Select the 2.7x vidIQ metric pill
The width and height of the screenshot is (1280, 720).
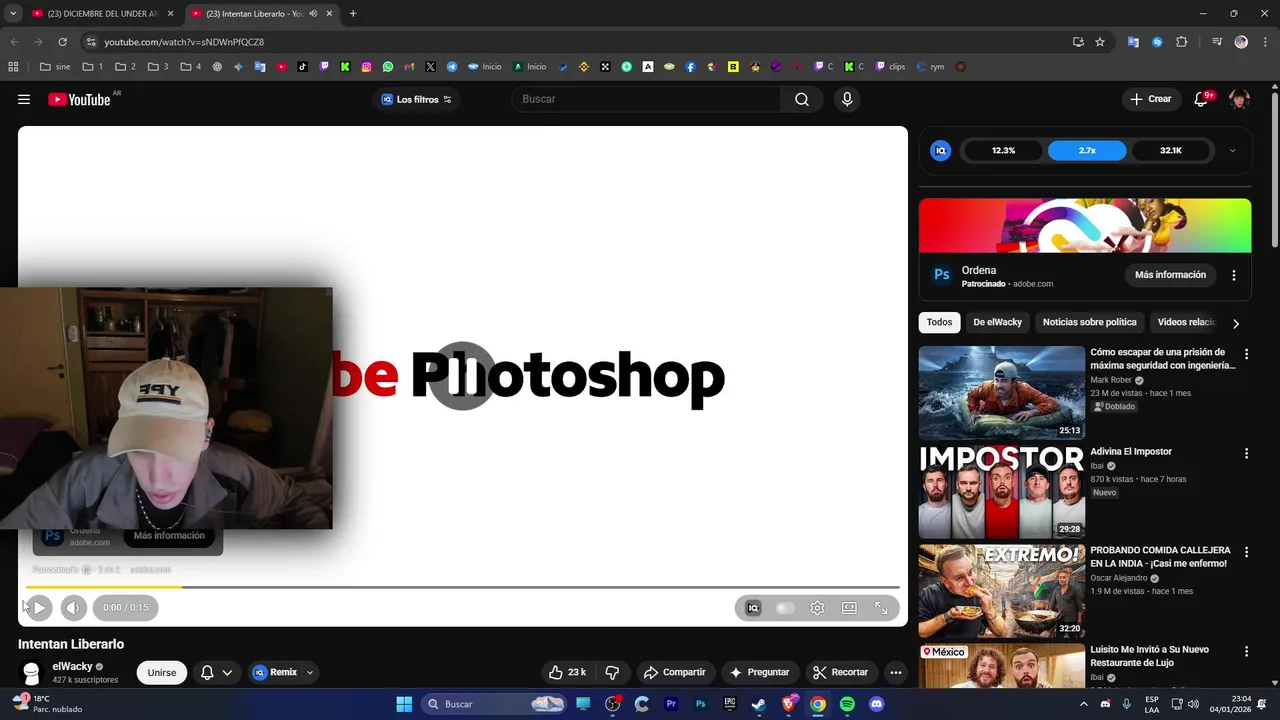click(x=1087, y=151)
